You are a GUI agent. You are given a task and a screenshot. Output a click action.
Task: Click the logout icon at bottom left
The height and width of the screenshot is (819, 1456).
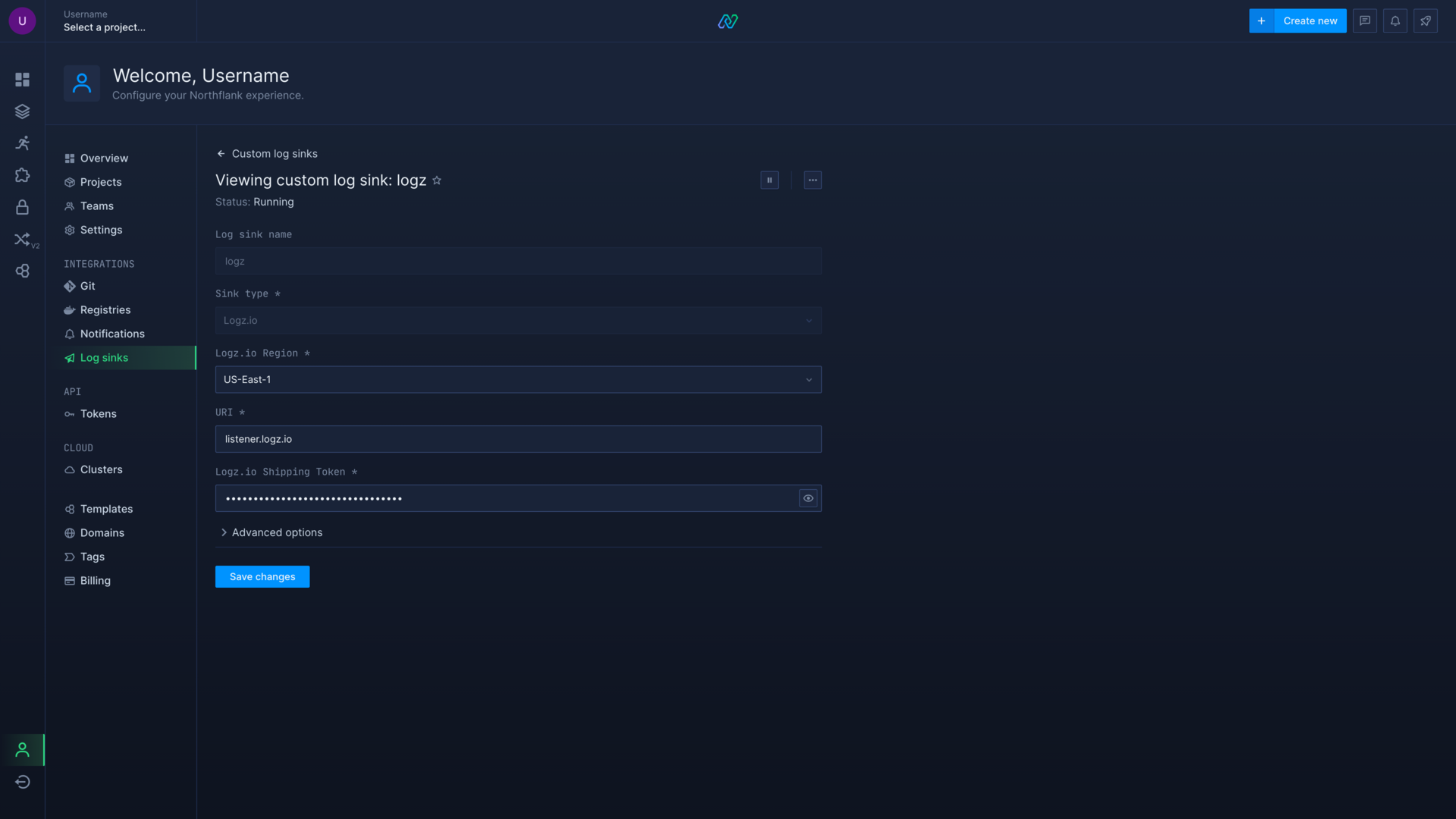pyautogui.click(x=22, y=782)
